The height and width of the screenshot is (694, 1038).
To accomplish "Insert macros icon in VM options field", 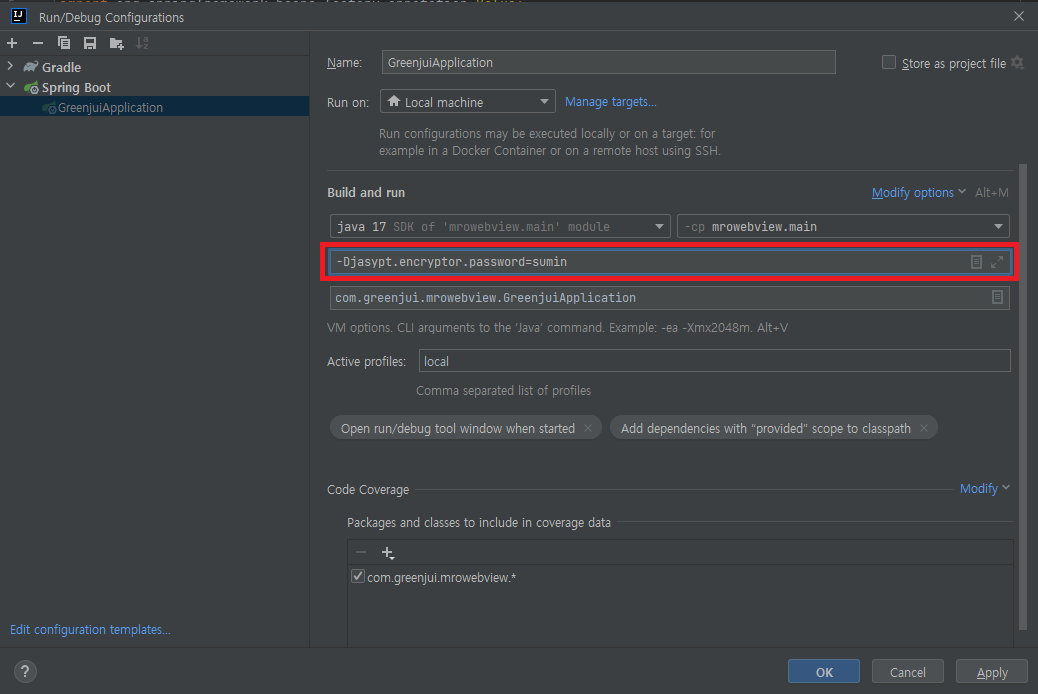I will [x=976, y=262].
